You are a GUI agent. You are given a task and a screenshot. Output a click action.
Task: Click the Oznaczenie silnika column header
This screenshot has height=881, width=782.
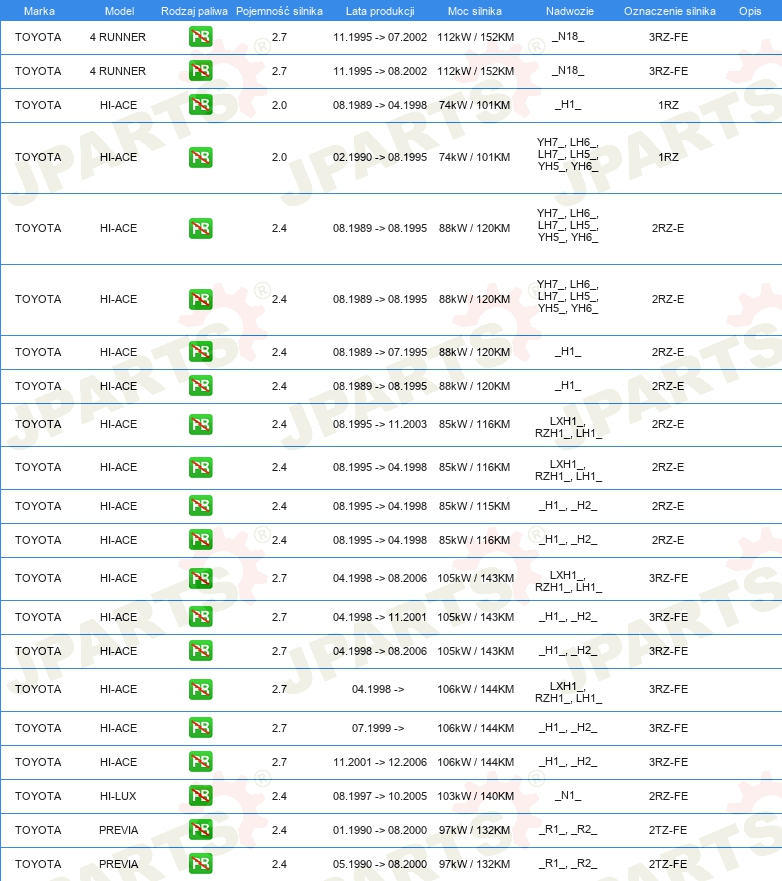(x=670, y=11)
